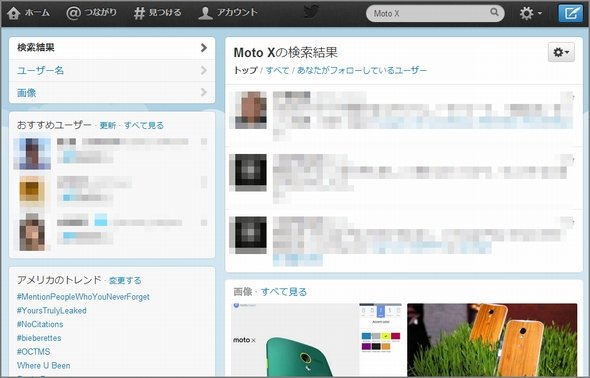This screenshot has height=378, width=590.
Task: Dismiss the second suggested user
Action: [204, 182]
